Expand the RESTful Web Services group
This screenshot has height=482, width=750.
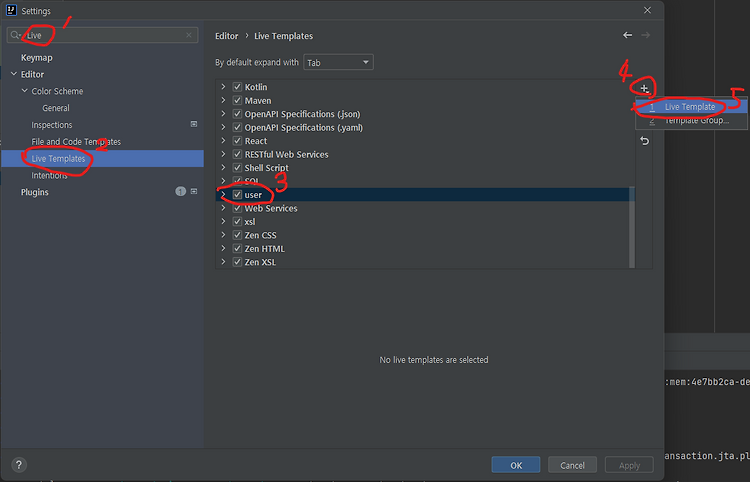223,154
